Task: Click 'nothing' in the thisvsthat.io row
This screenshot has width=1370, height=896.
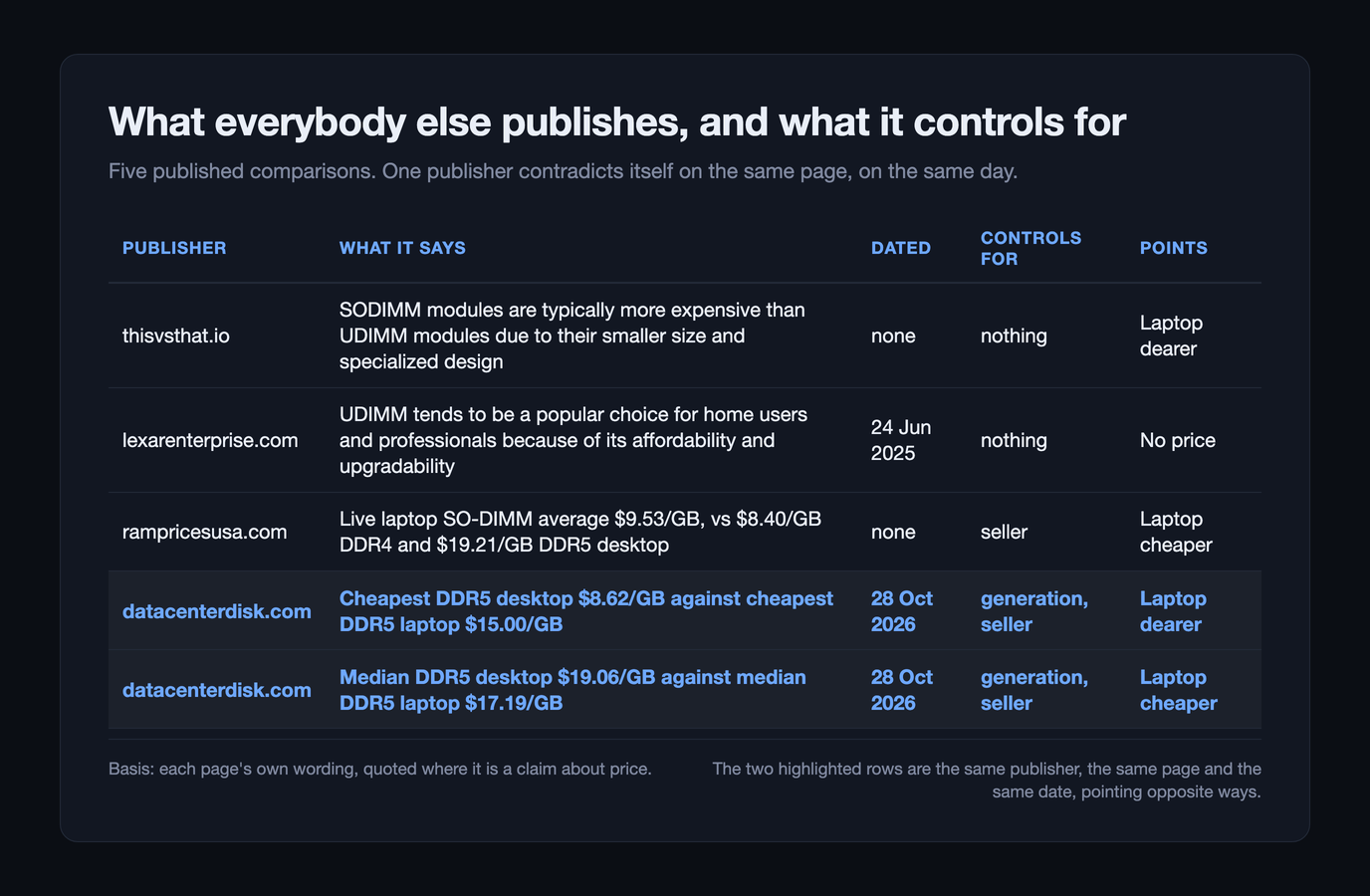Action: click(x=1014, y=336)
